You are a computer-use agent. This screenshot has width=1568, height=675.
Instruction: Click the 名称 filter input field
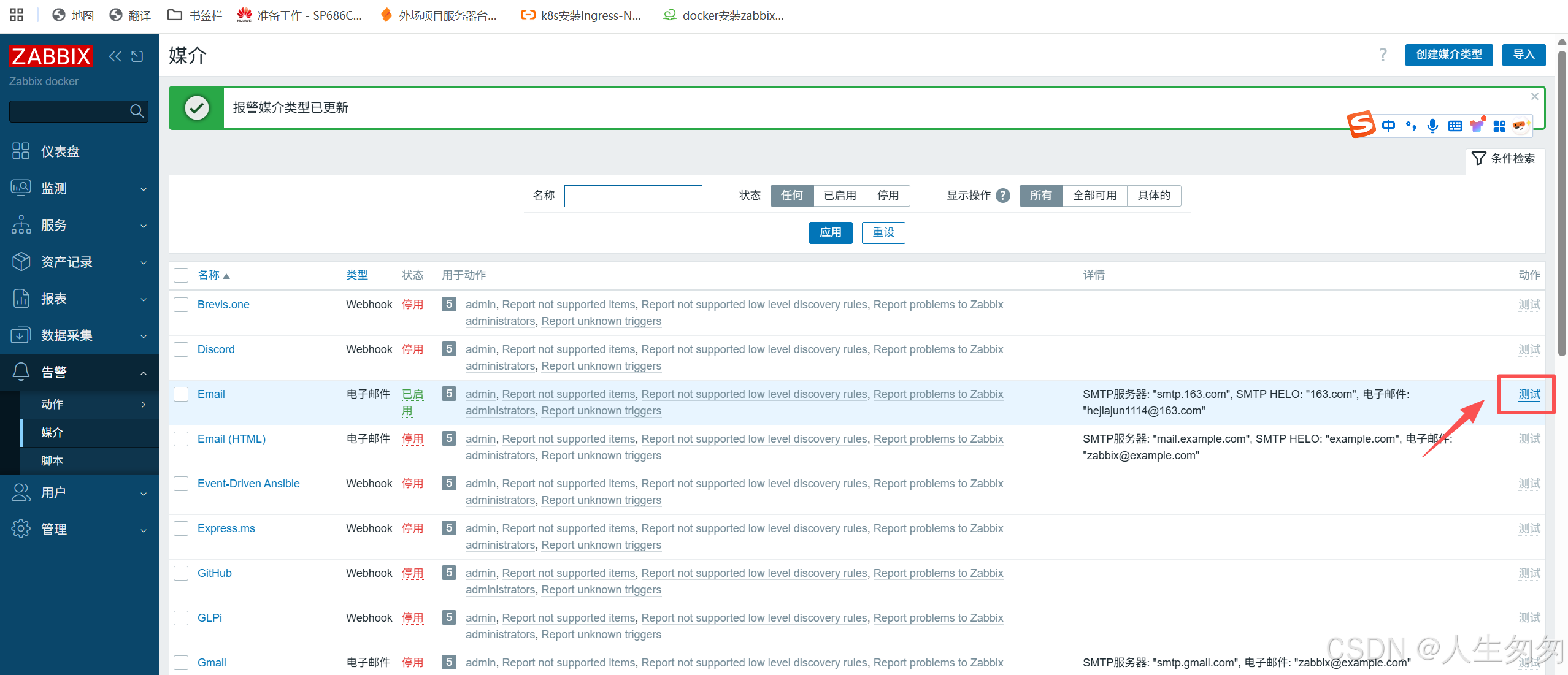(x=632, y=196)
